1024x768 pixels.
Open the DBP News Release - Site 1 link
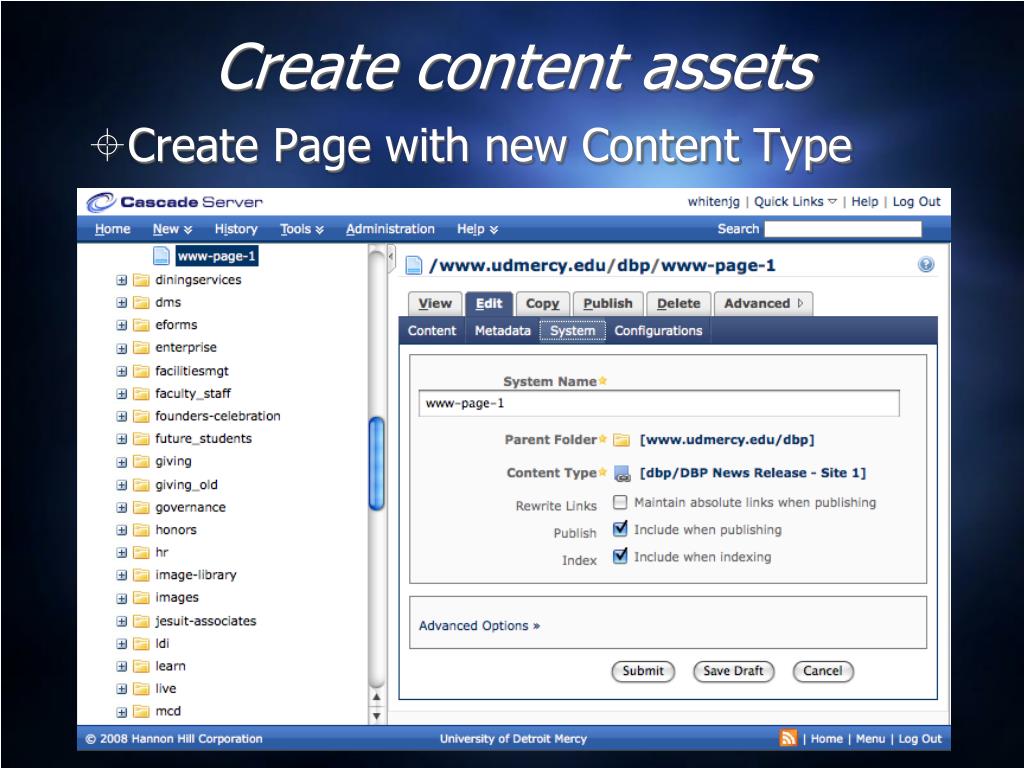[753, 473]
